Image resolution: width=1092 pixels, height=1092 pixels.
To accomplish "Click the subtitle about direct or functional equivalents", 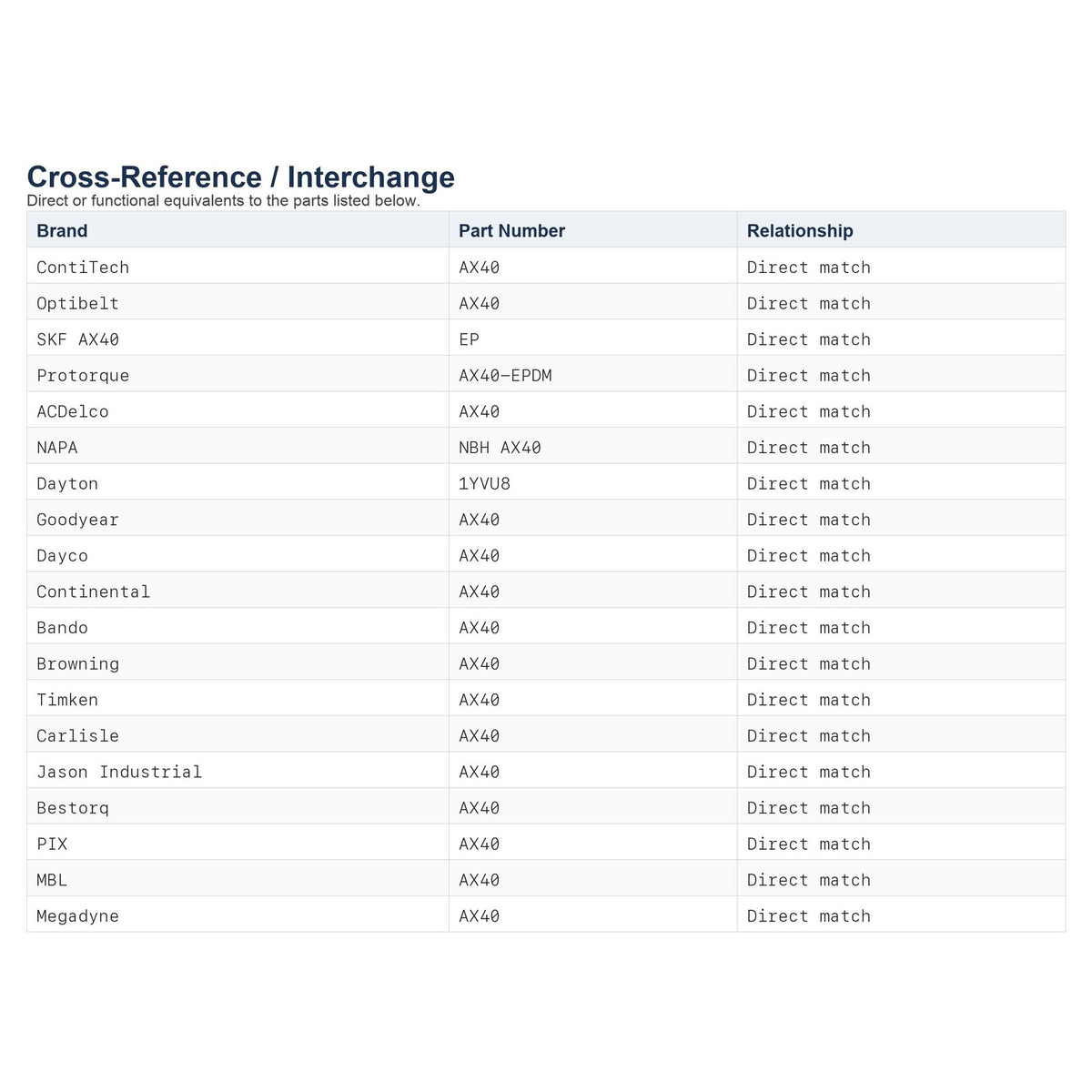I will click(x=224, y=201).
